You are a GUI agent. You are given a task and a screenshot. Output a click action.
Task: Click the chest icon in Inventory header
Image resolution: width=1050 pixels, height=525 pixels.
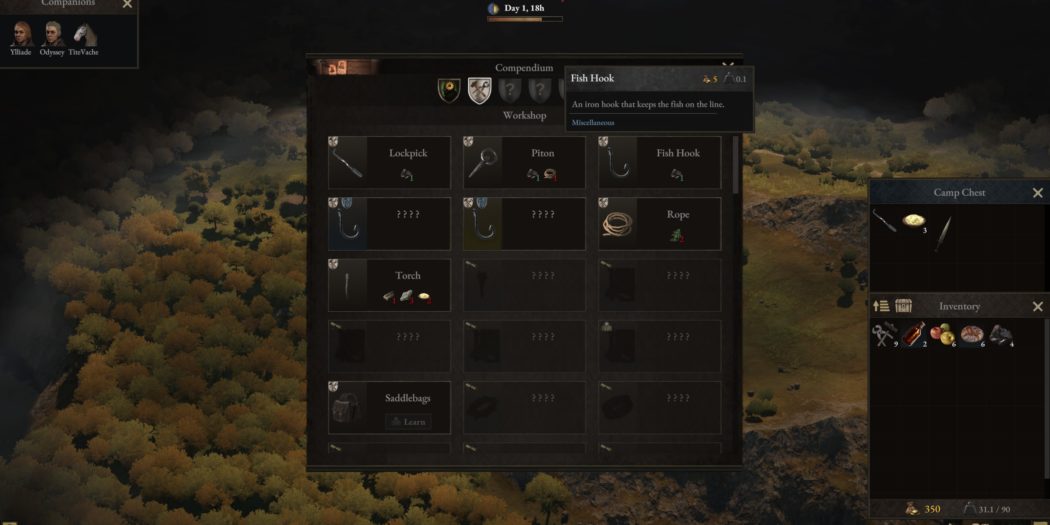point(903,306)
